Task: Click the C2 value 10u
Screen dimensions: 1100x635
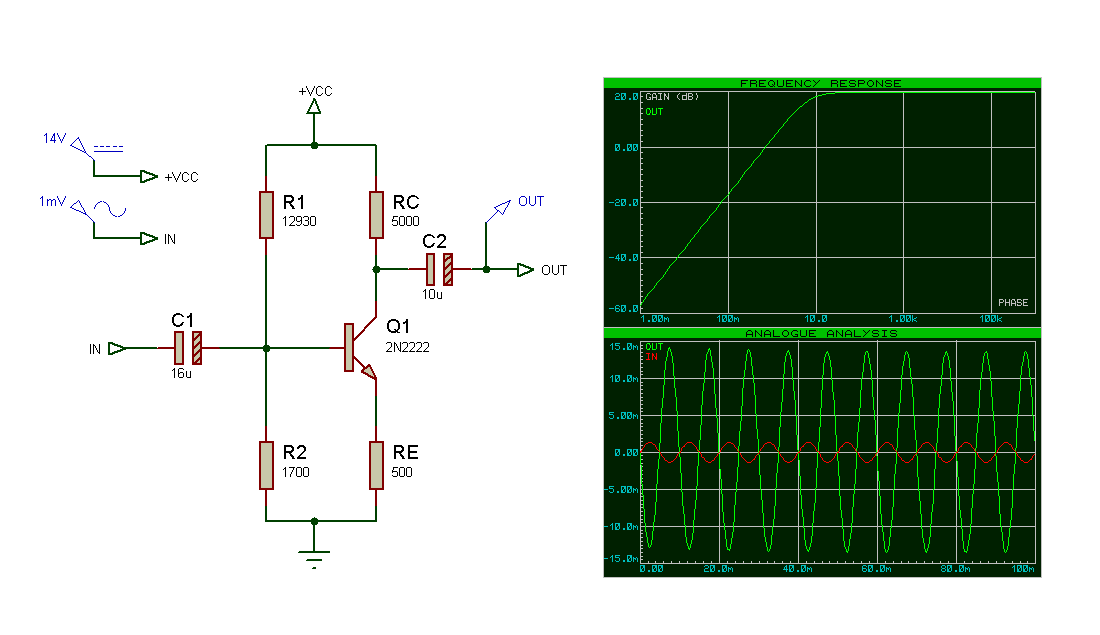Action: coord(432,295)
